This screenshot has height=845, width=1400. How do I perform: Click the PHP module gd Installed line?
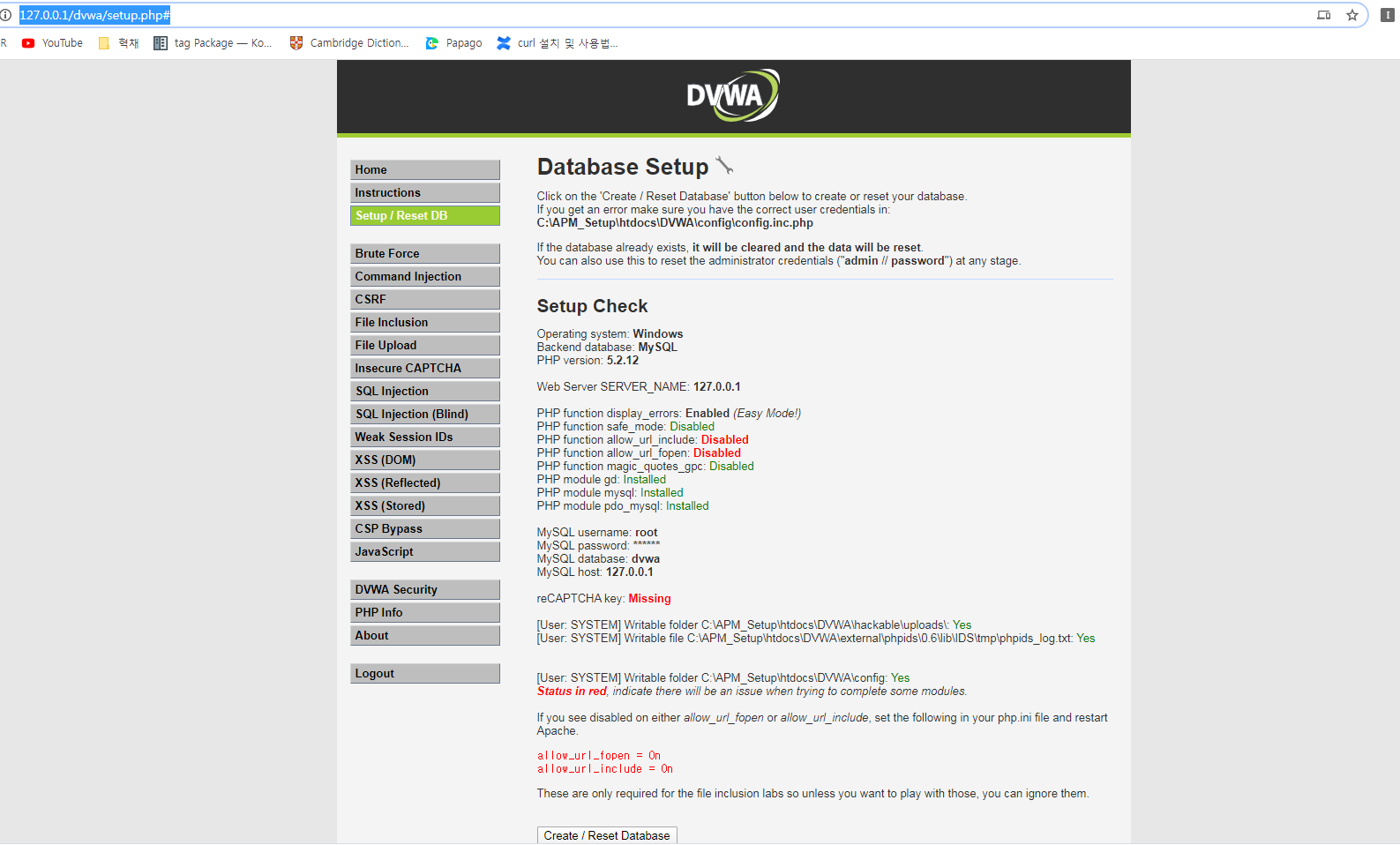click(602, 480)
